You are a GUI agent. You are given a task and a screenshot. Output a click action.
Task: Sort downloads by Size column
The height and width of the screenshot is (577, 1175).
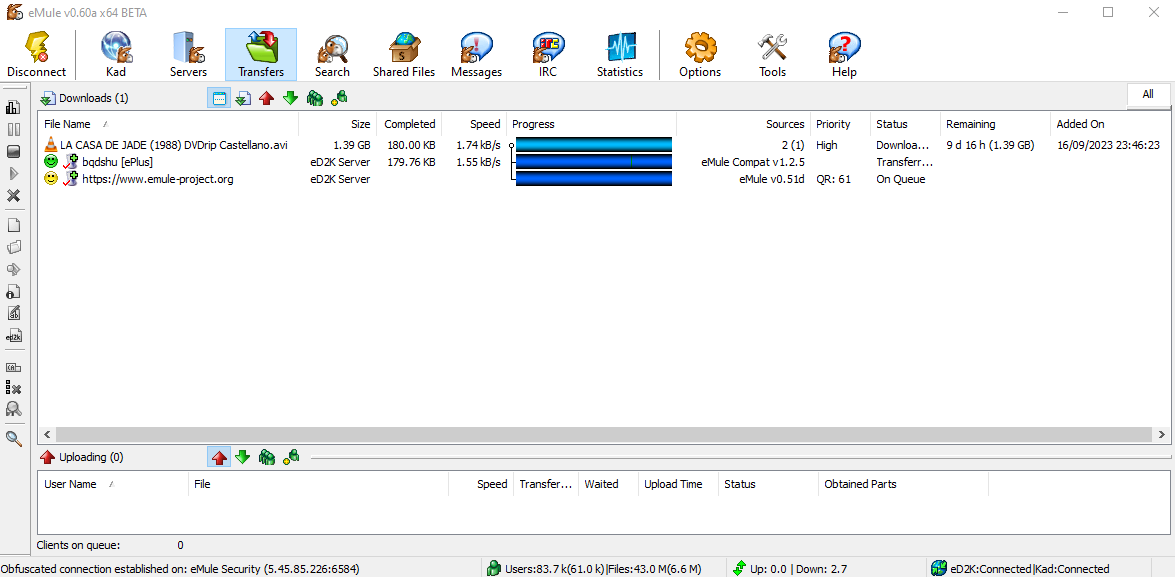click(337, 124)
